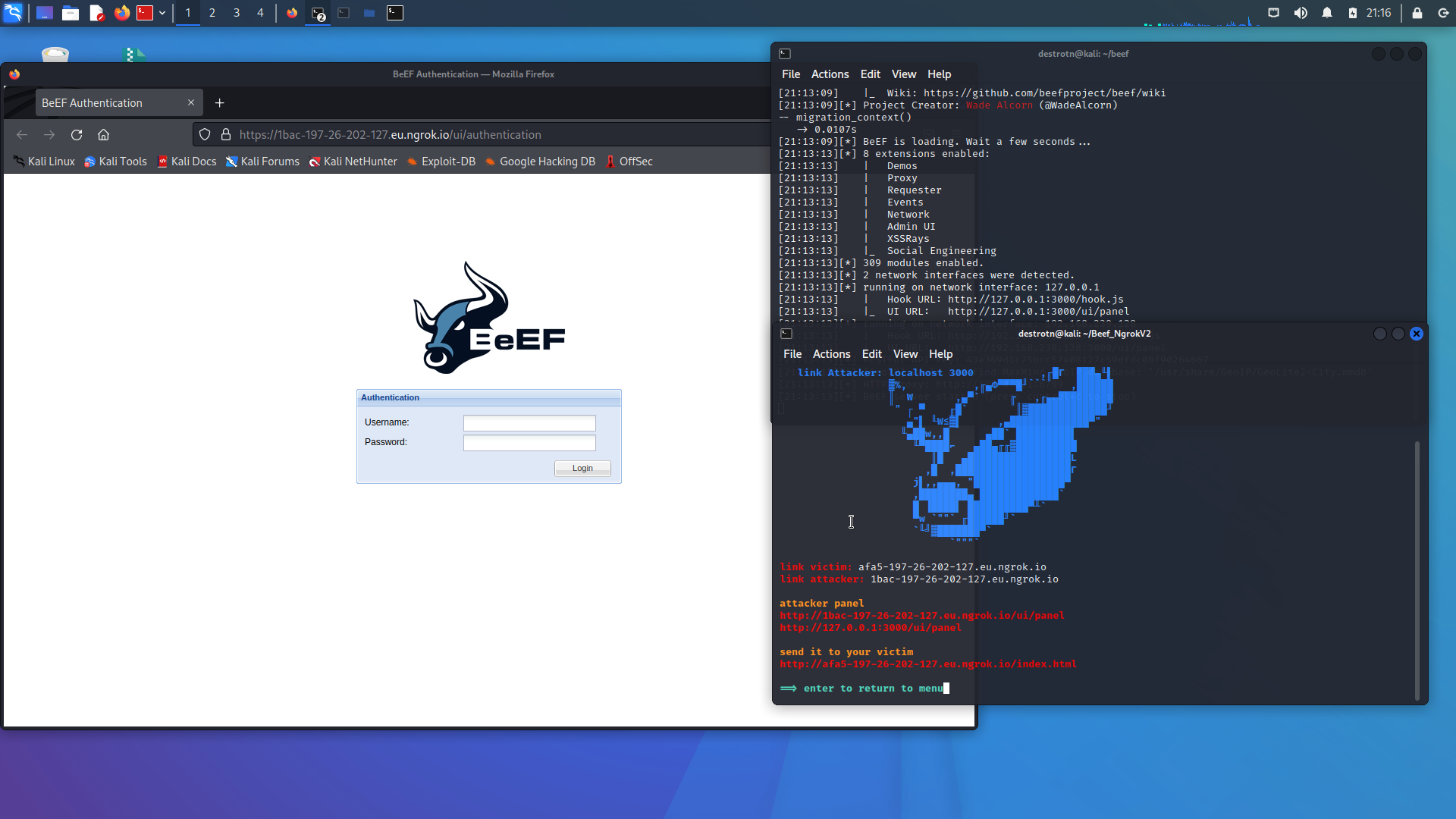Close the BeEF Authentication tab
The image size is (1456, 819).
tap(191, 102)
